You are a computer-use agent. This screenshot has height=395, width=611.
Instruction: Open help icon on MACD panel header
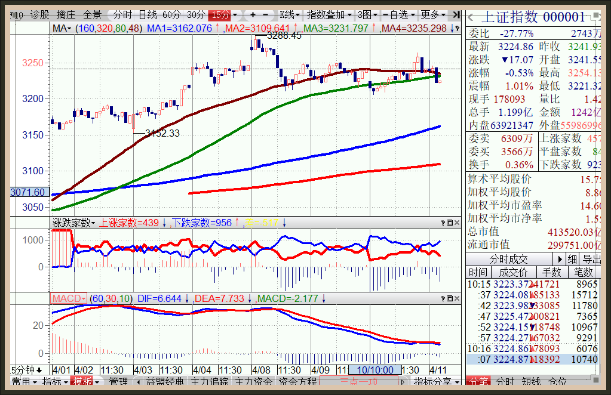click(x=443, y=298)
